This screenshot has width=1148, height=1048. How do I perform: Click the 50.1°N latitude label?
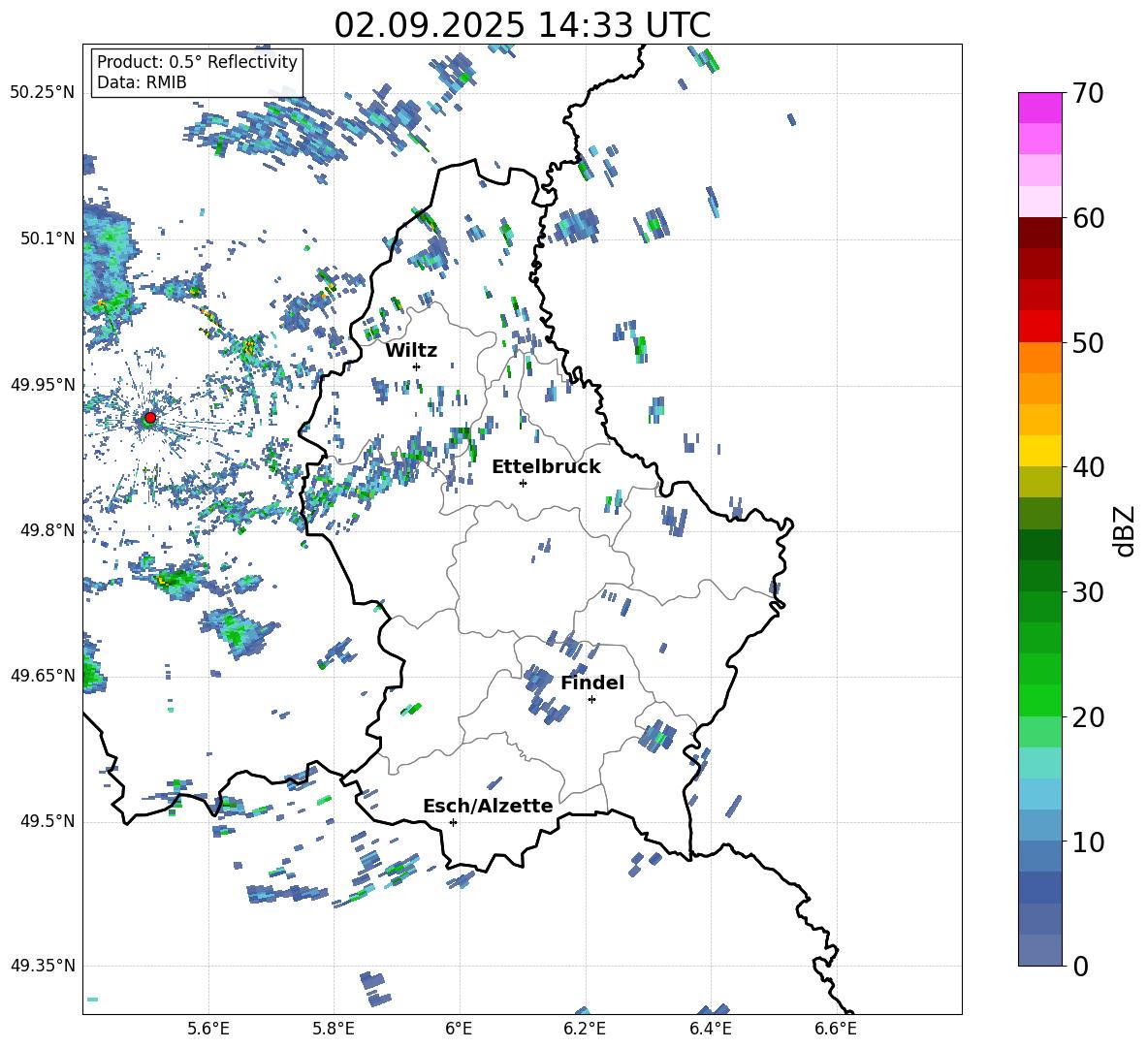(x=48, y=238)
